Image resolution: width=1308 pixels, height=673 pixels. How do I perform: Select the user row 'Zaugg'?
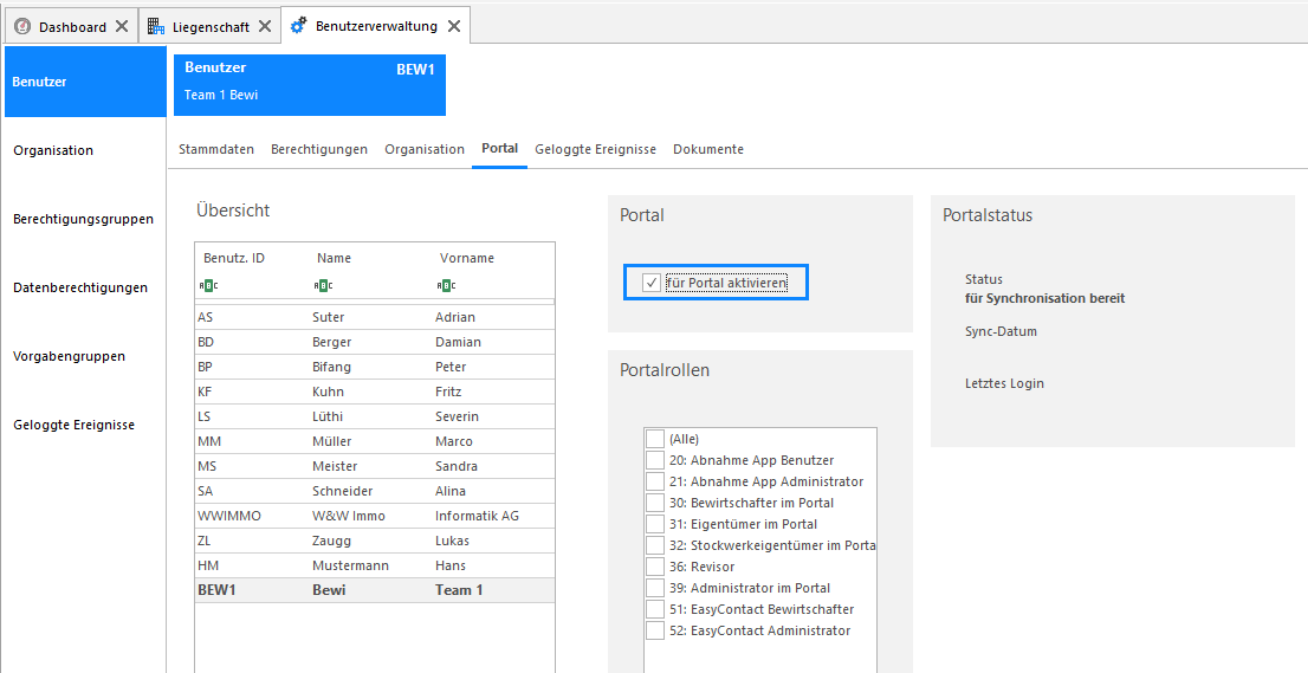coord(375,541)
